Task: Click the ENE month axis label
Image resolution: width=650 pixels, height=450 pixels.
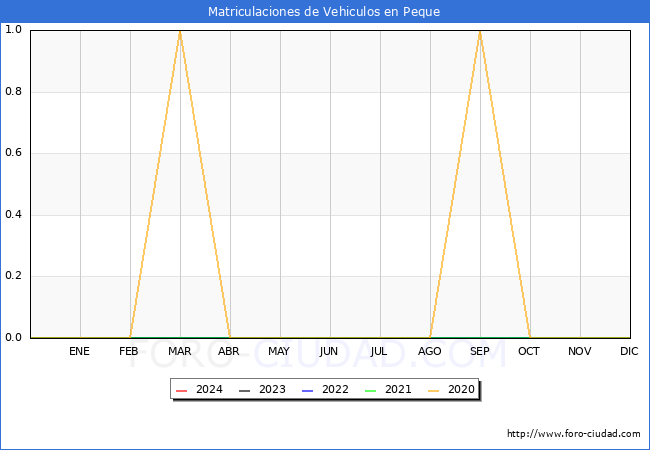Action: tap(79, 351)
